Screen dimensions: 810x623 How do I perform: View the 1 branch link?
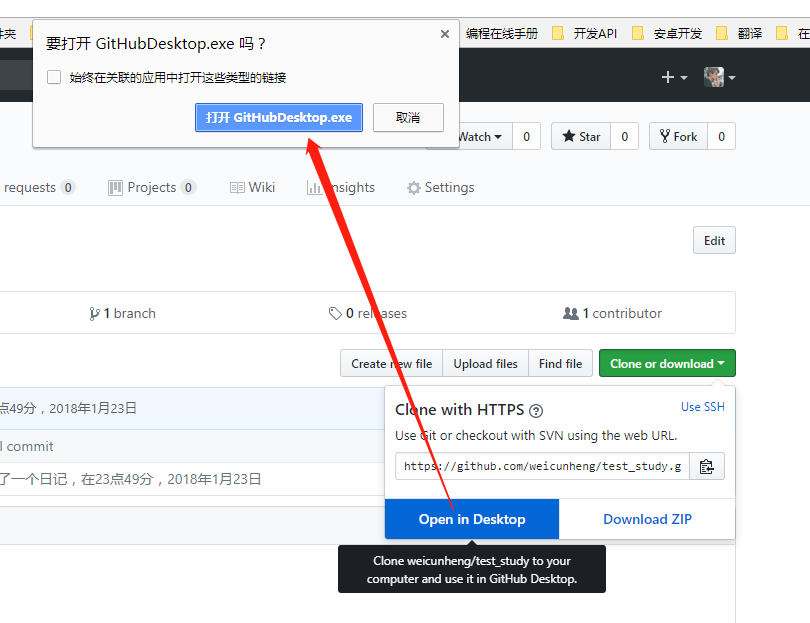122,314
